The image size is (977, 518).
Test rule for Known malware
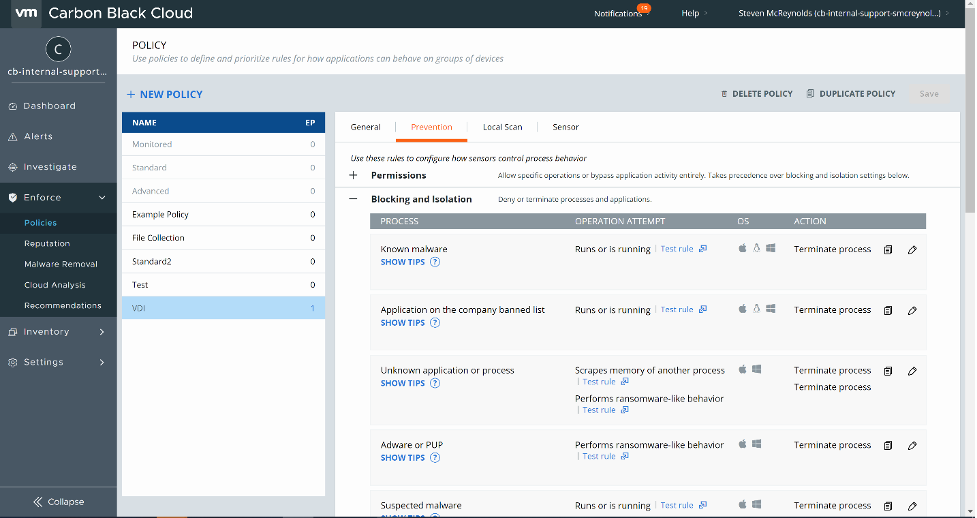click(x=683, y=249)
